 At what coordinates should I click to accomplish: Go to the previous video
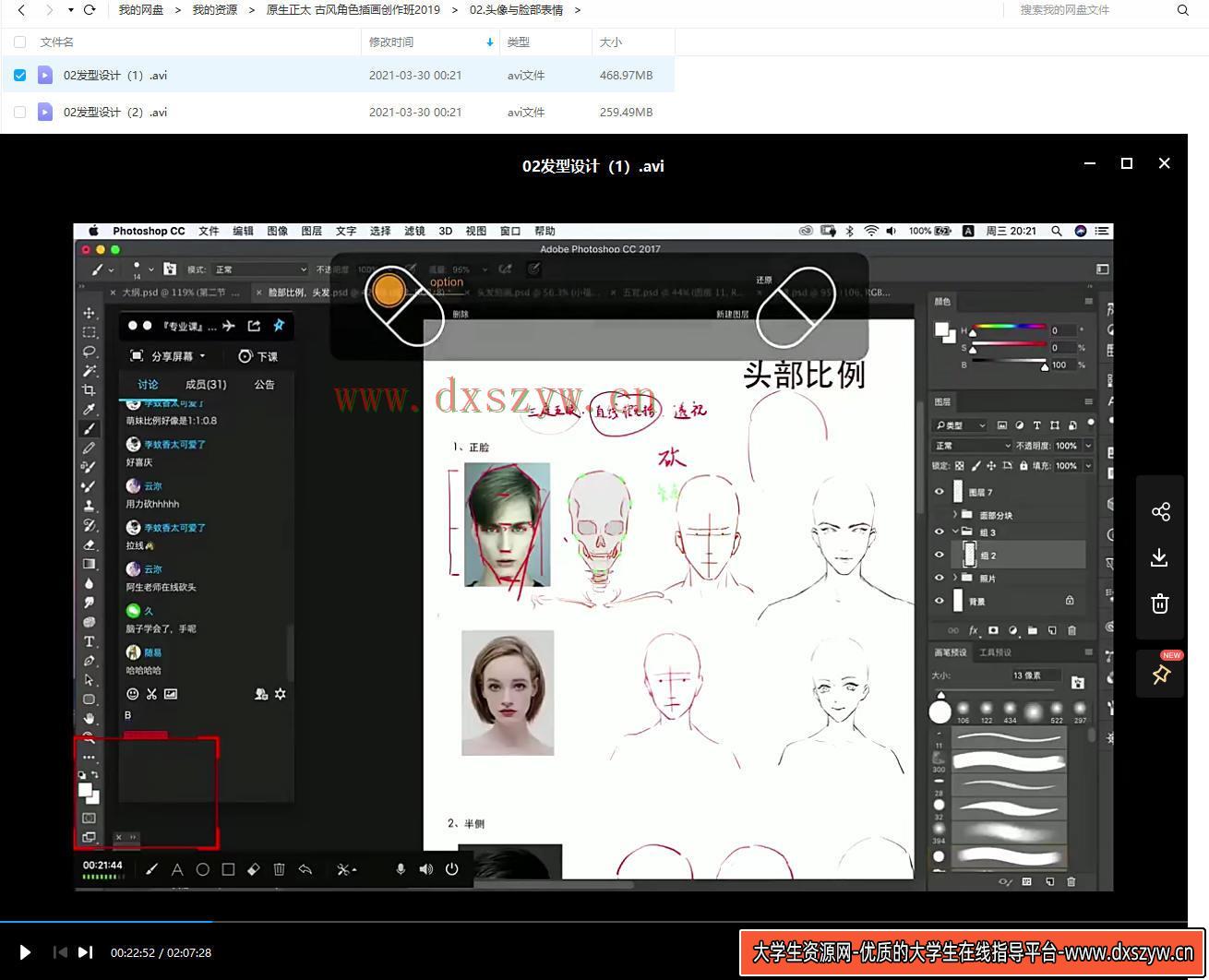point(60,952)
